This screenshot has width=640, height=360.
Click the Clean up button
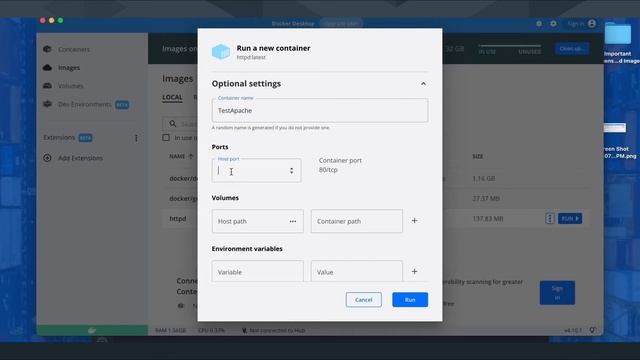(x=571, y=49)
